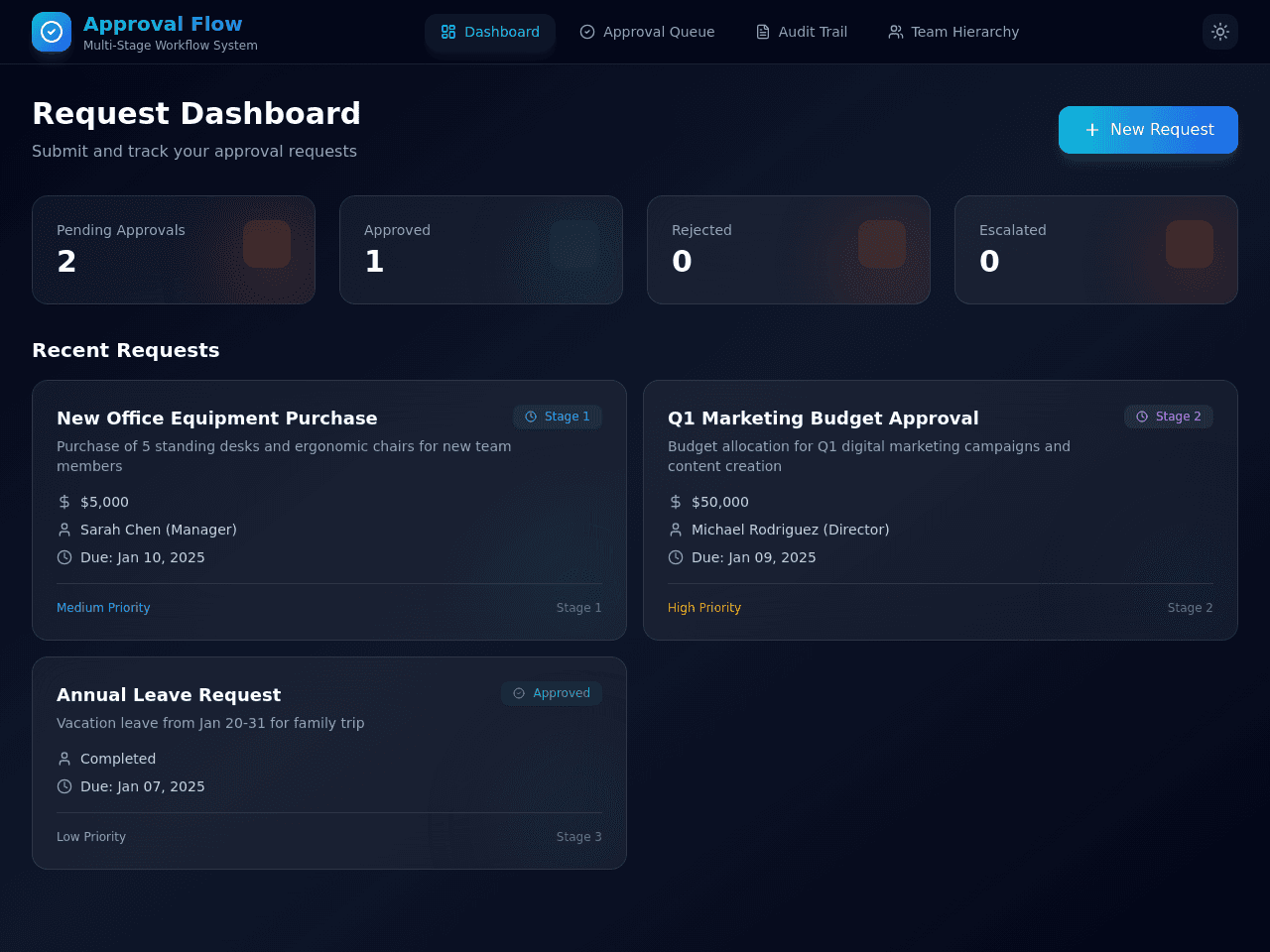Select the Escalated stat card

point(1096,250)
